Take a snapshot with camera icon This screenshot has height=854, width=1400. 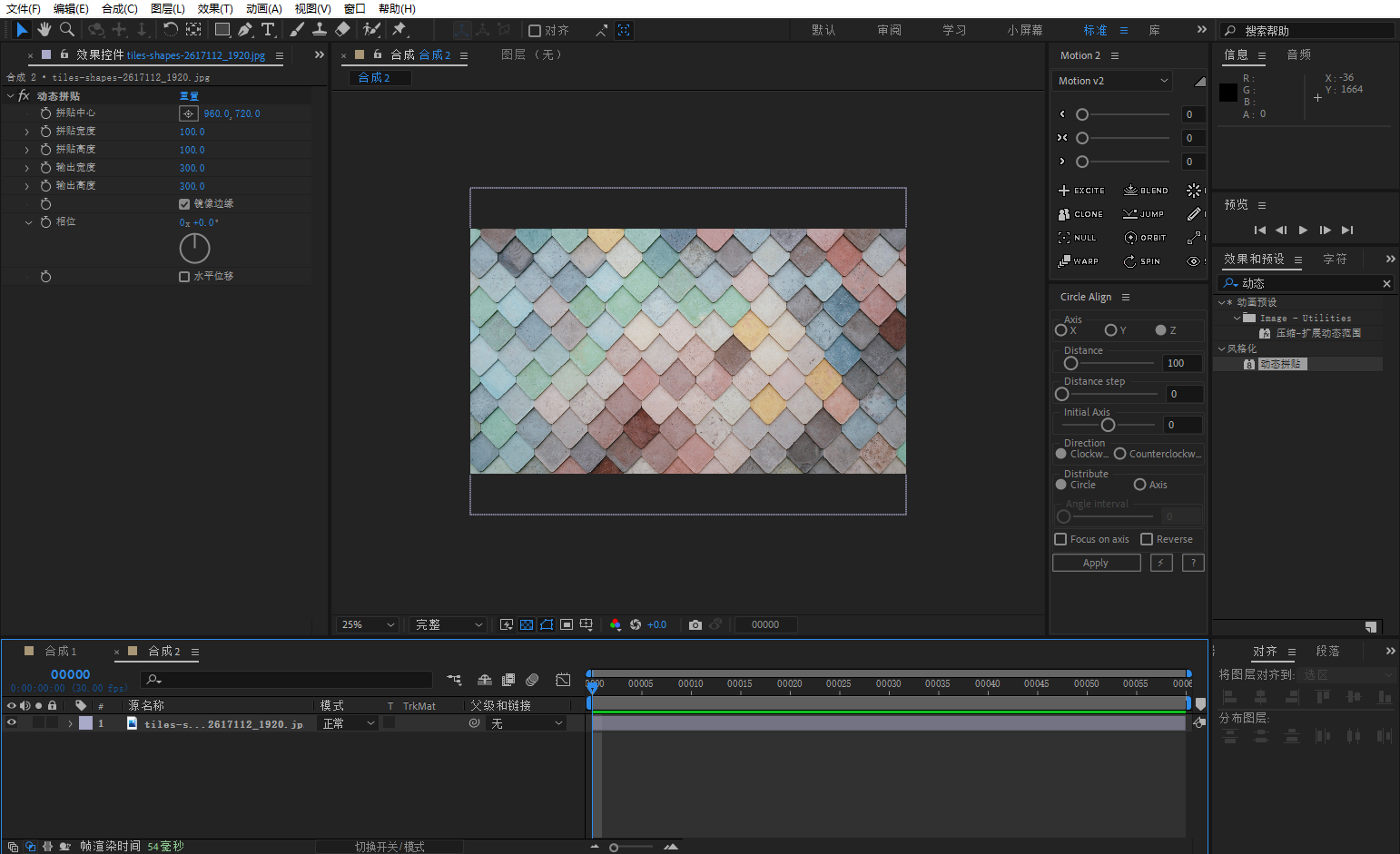695,624
